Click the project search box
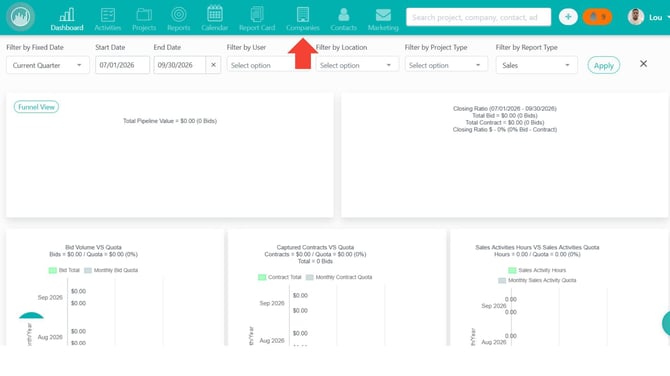 pos(478,17)
